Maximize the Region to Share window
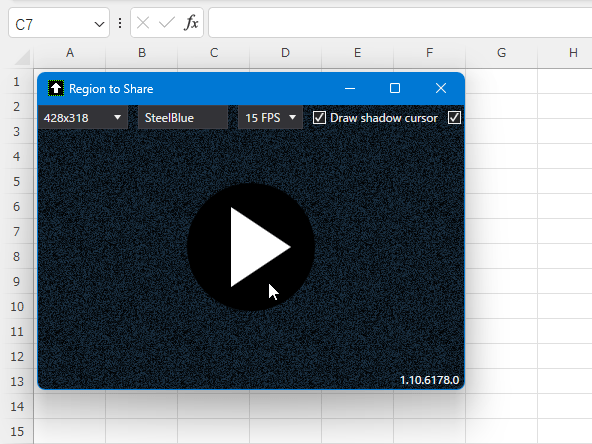 (x=395, y=88)
